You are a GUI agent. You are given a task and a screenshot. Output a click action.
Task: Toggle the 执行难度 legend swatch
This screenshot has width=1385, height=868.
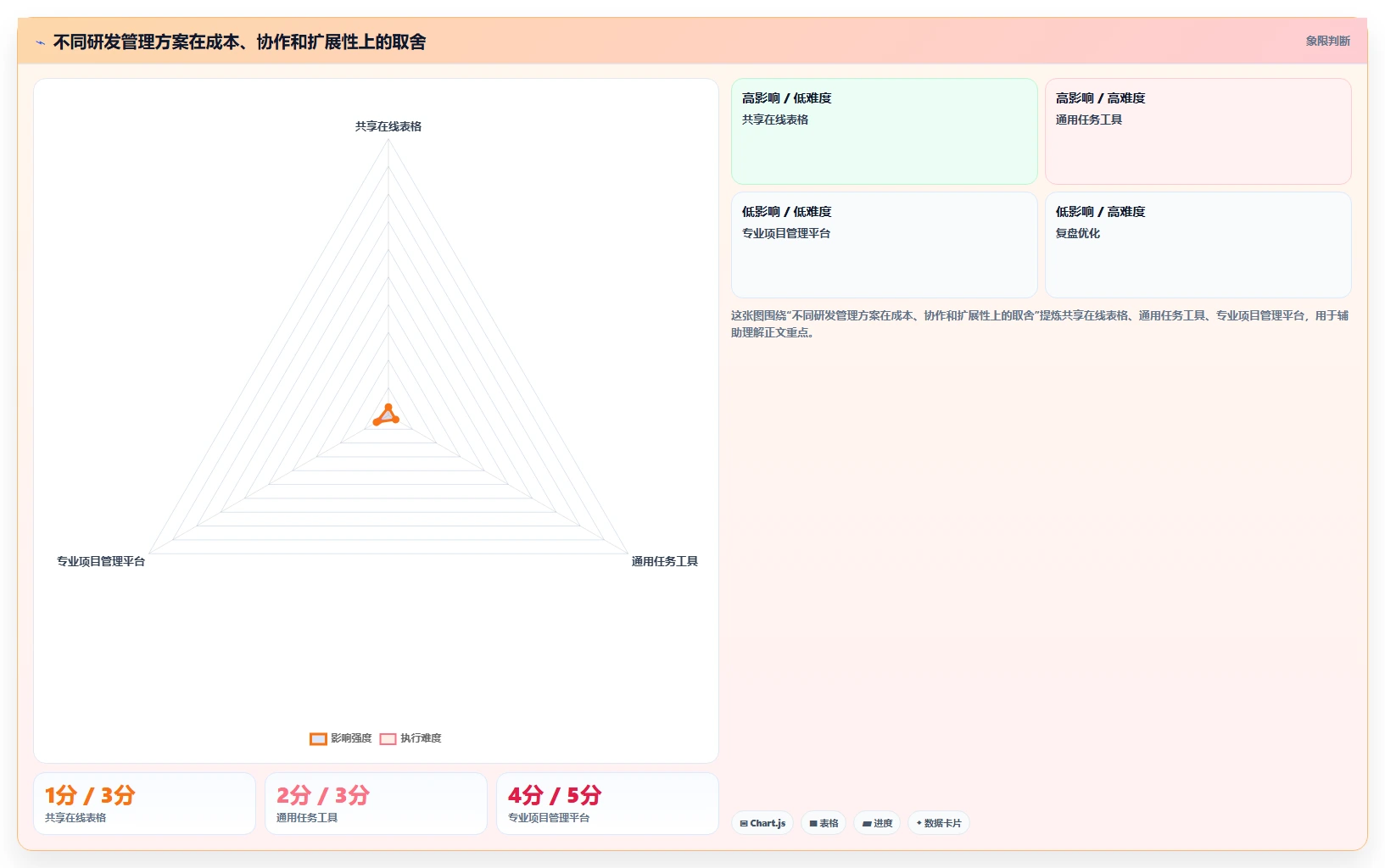388,738
